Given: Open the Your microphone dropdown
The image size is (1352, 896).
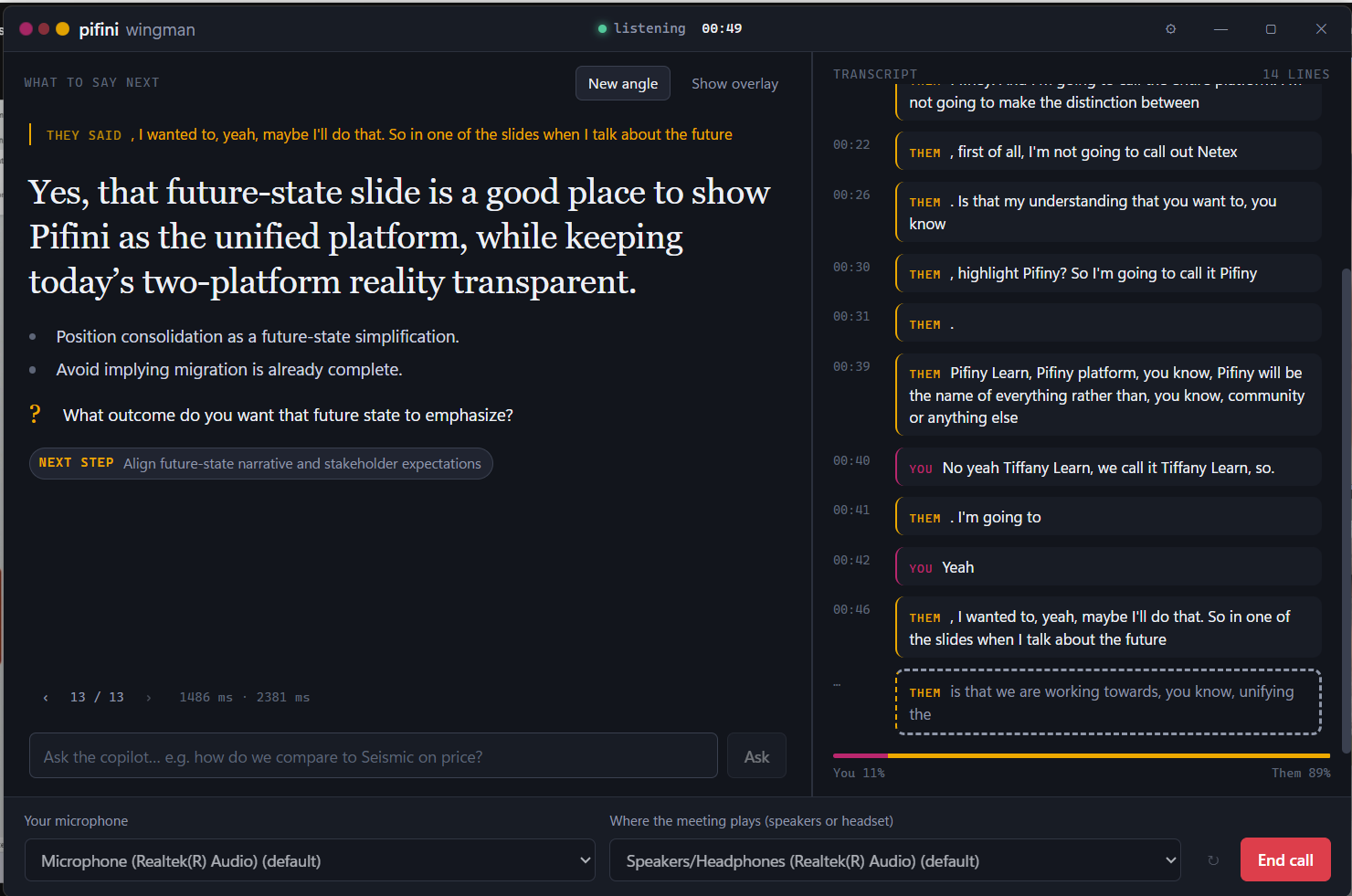Looking at the screenshot, I should pos(310,860).
